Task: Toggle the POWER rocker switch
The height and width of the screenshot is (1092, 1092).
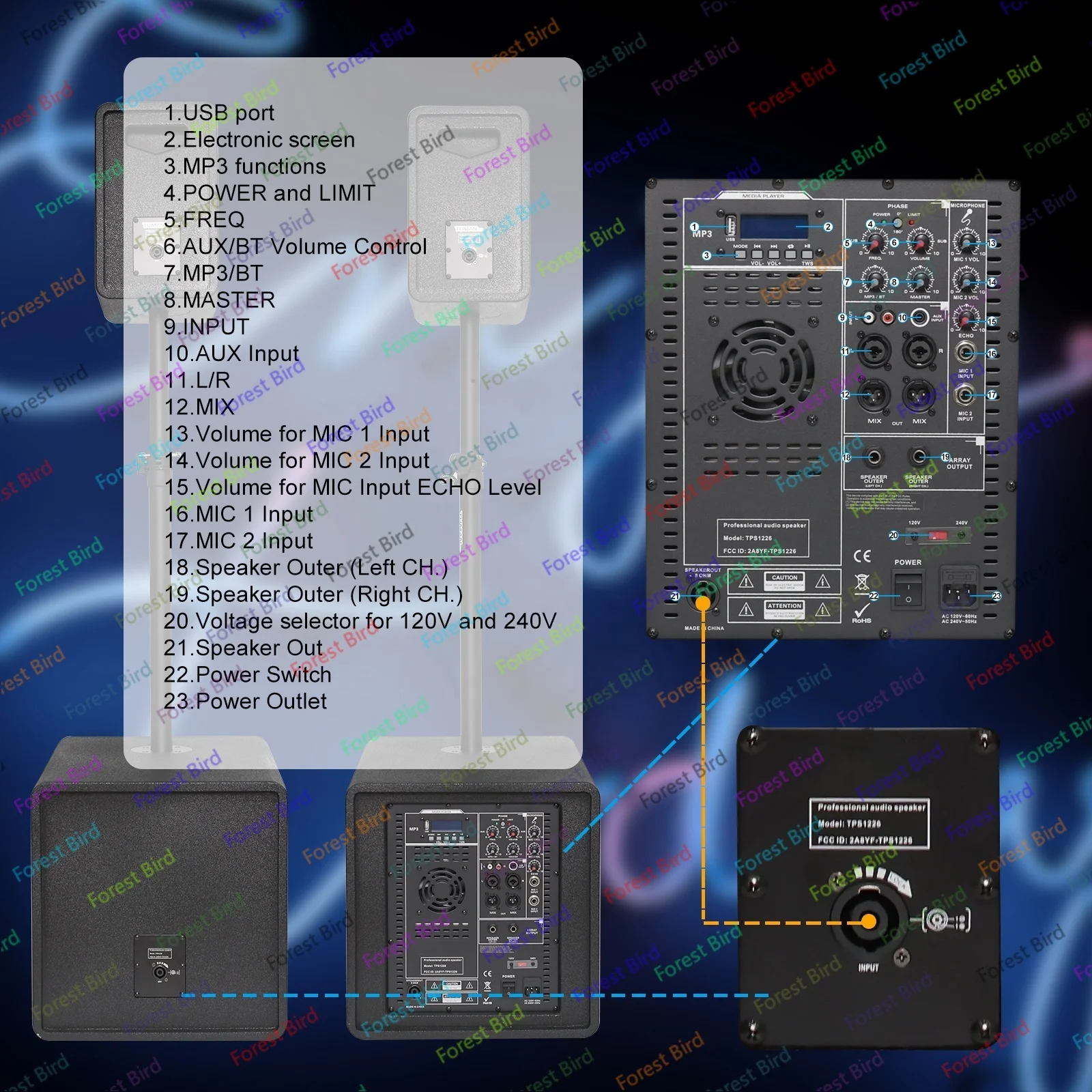Action: (x=908, y=590)
